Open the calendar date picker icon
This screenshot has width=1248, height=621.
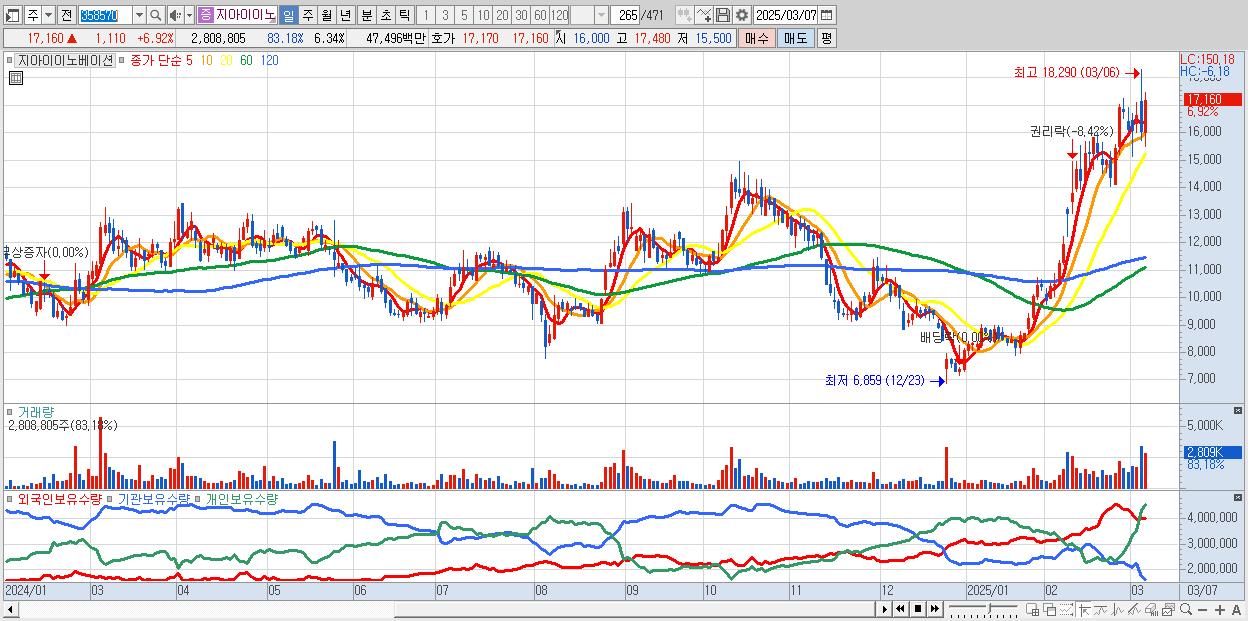tap(826, 15)
